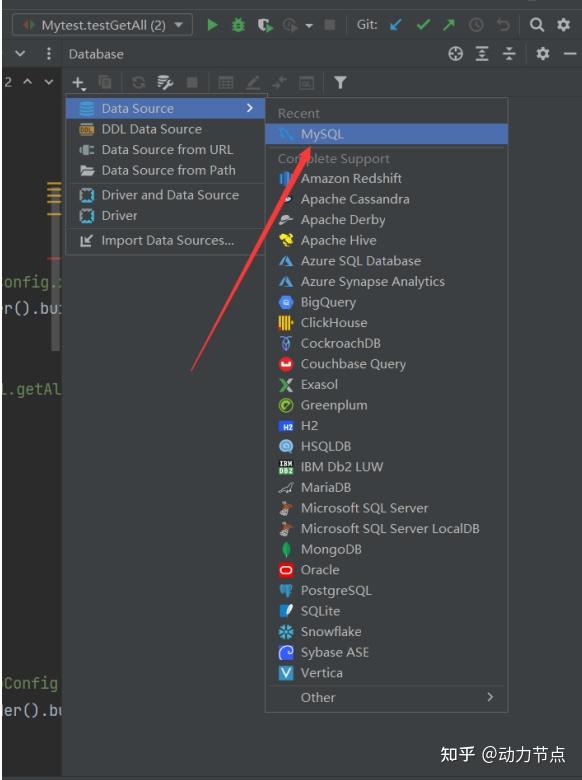Select MySQL under Recent
The width and height of the screenshot is (582, 780).
point(387,134)
